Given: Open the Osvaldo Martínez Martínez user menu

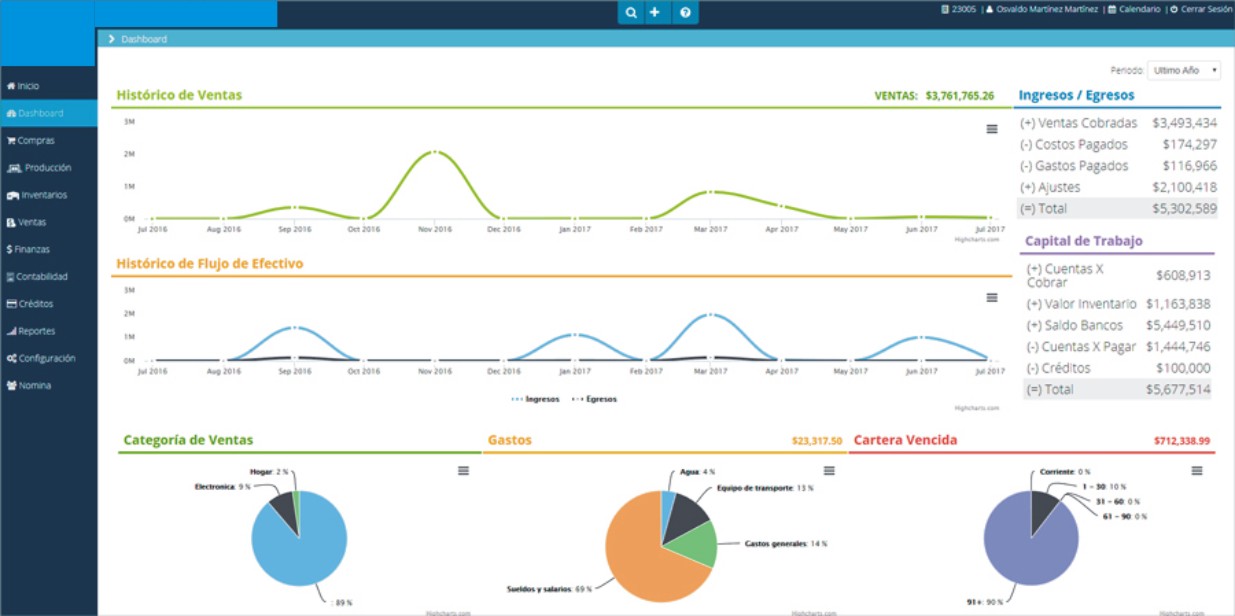Looking at the screenshot, I should [x=1044, y=9].
